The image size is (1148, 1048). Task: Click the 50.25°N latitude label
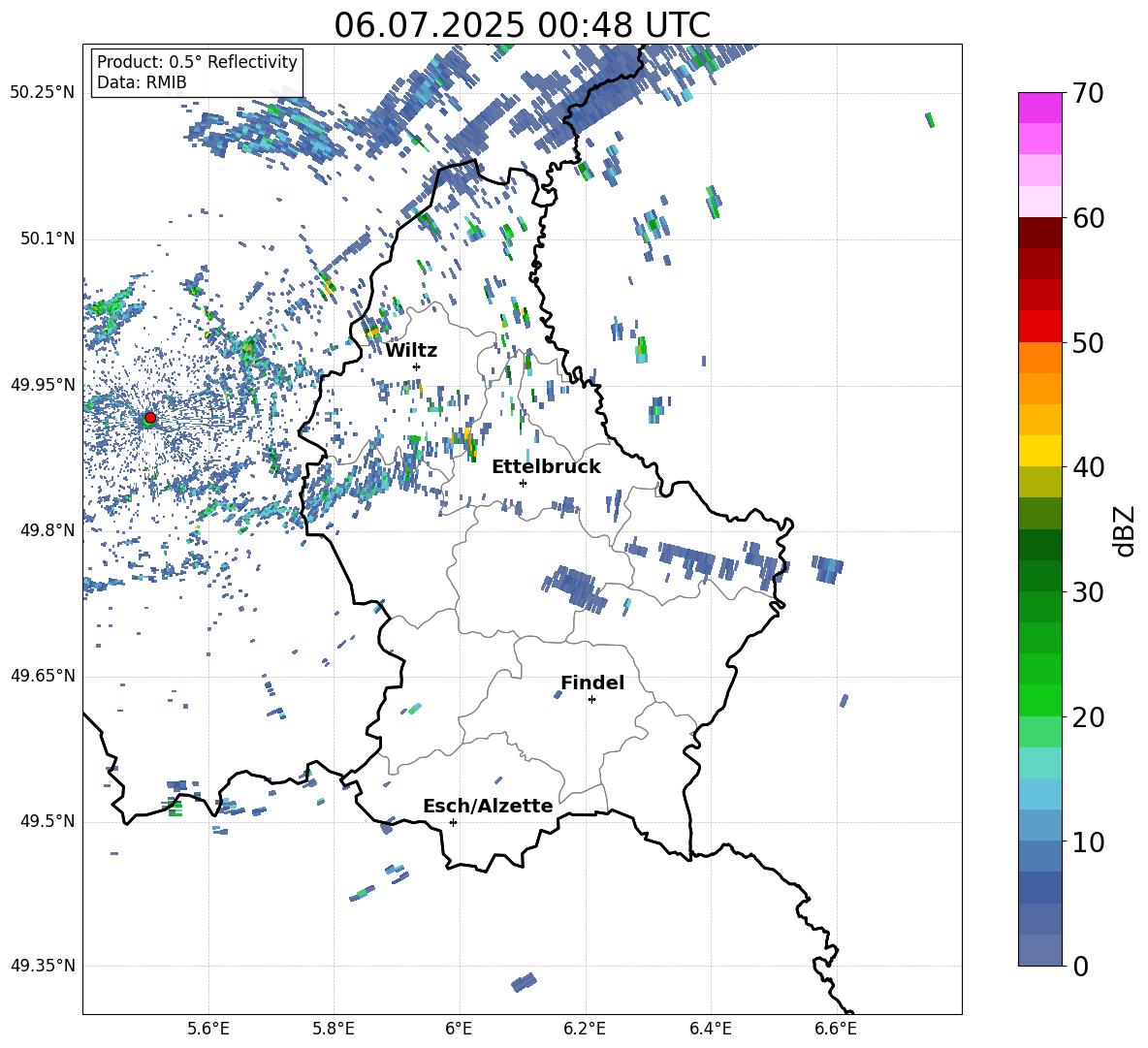point(43,93)
